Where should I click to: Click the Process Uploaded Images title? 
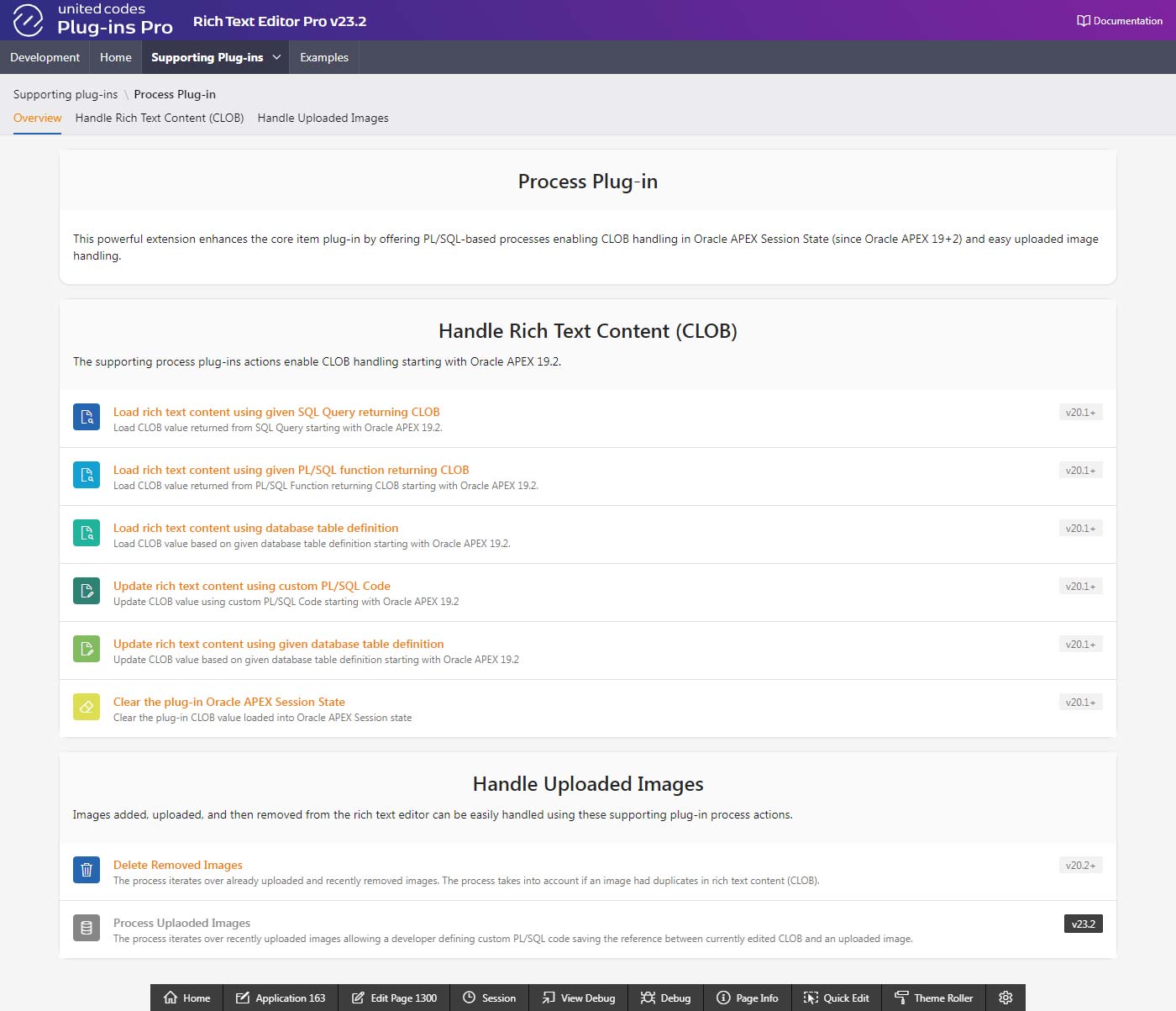(x=182, y=923)
